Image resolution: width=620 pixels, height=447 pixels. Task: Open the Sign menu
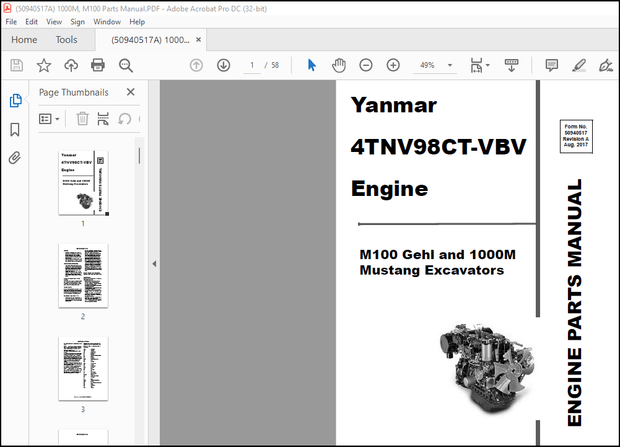pos(78,22)
